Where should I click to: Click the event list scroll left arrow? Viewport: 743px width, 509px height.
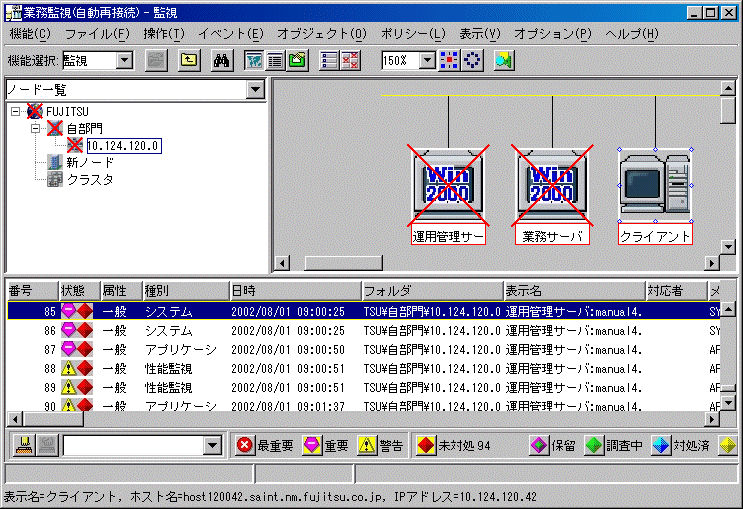point(15,419)
